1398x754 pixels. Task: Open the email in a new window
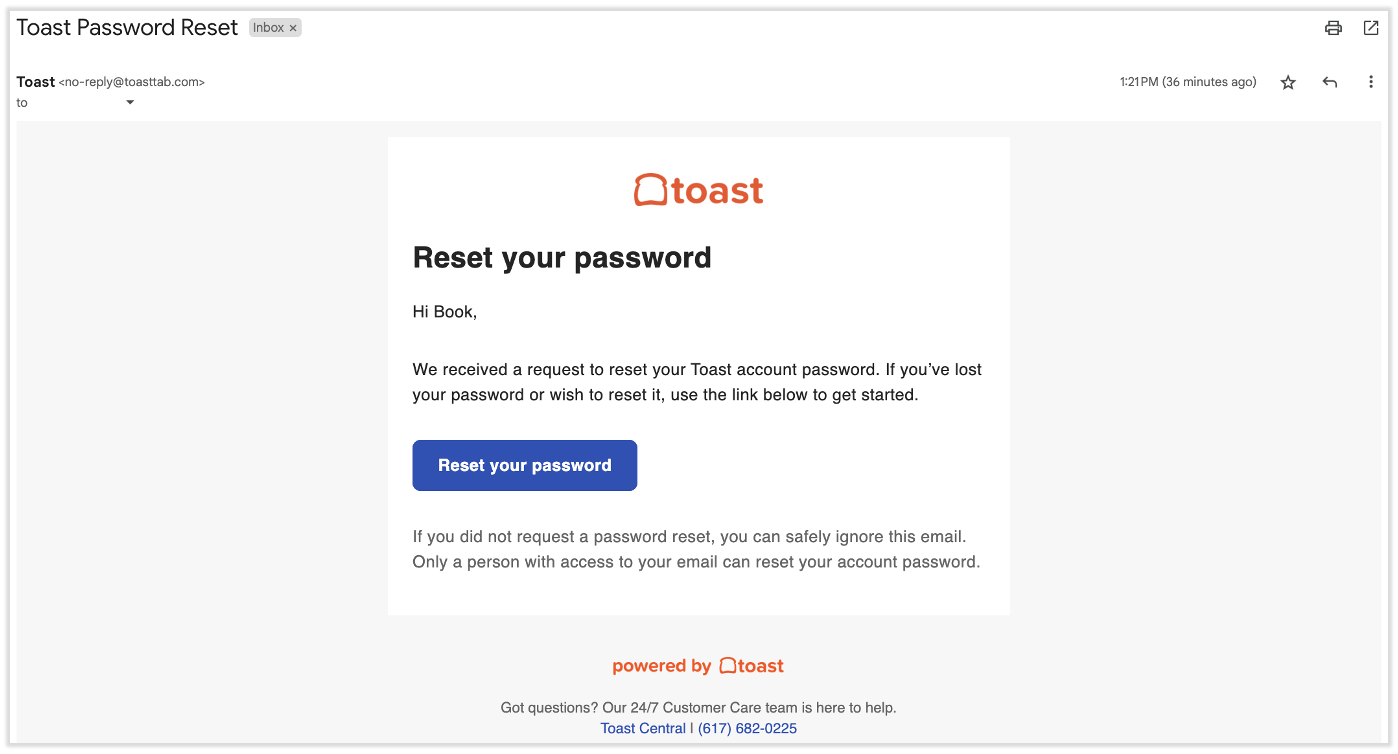[1371, 28]
